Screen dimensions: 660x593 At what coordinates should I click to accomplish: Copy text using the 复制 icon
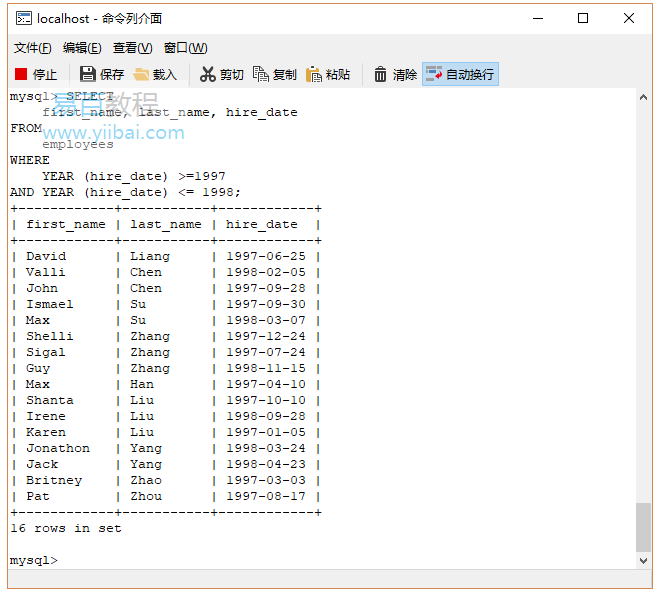[x=275, y=74]
